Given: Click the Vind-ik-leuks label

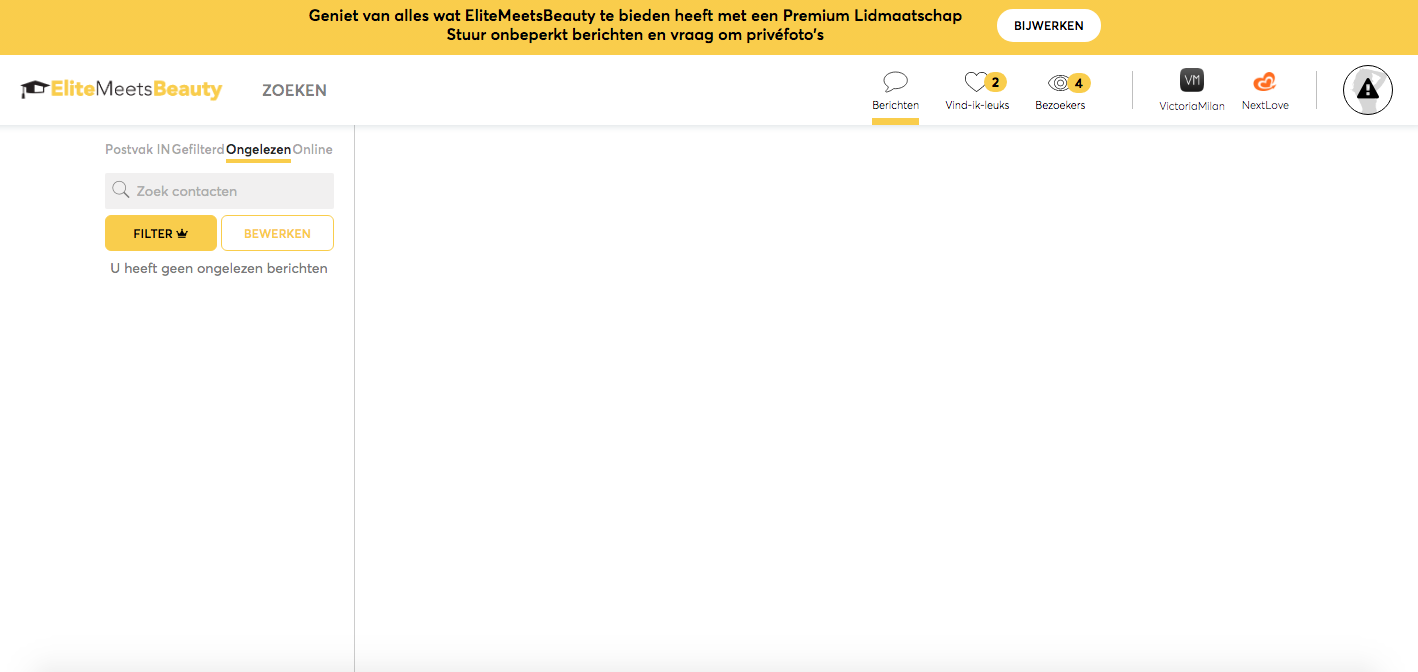Looking at the screenshot, I should pos(977,105).
